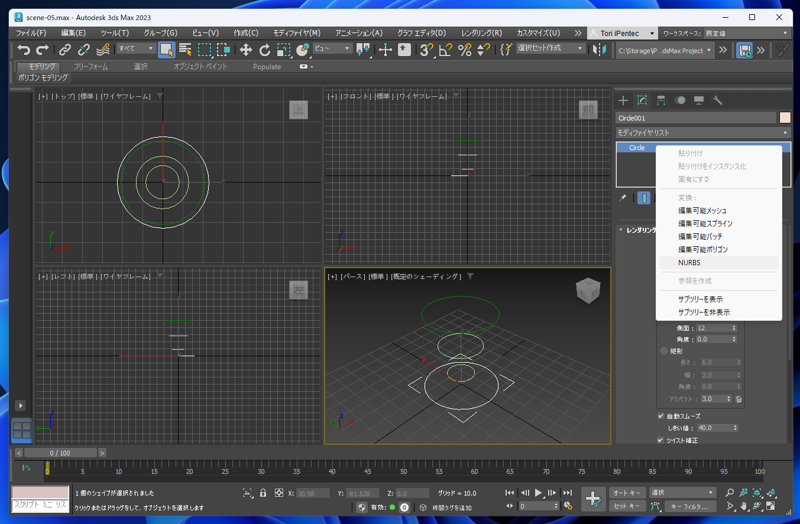Open the Utilities wrench tab
This screenshot has height=524, width=800.
click(x=717, y=100)
